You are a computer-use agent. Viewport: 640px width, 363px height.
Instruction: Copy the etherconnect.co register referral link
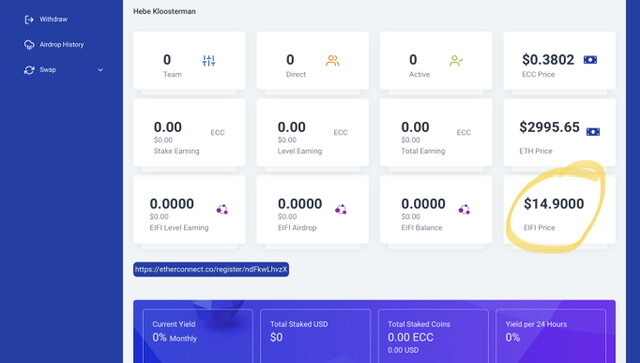click(211, 269)
